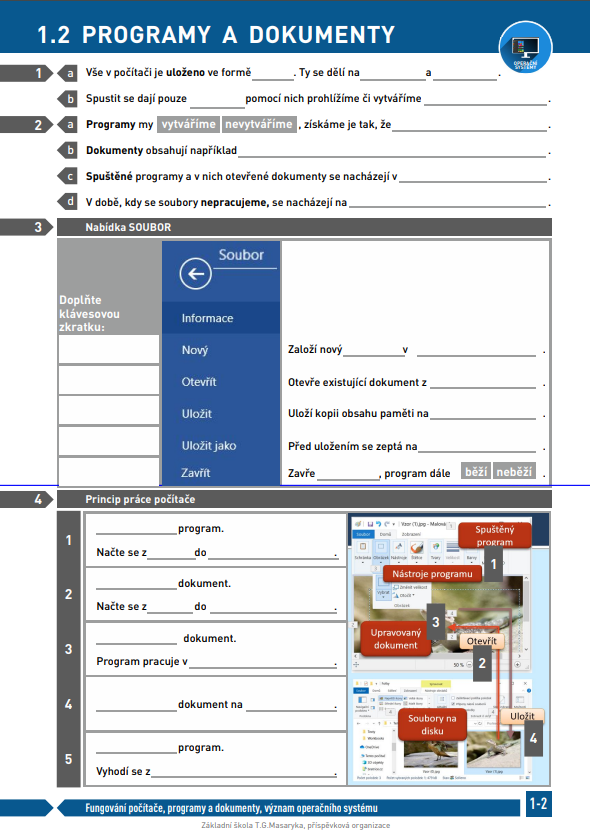
Task: Click the 'Nabídka SOUBOR' section heading
Action: [129, 227]
